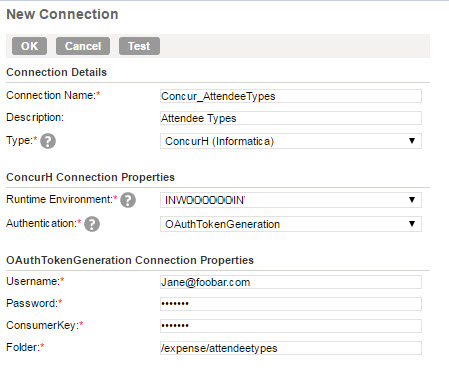The image size is (449, 371).
Task: Select the ConcurH Connection Properties heading
Action: 90,177
